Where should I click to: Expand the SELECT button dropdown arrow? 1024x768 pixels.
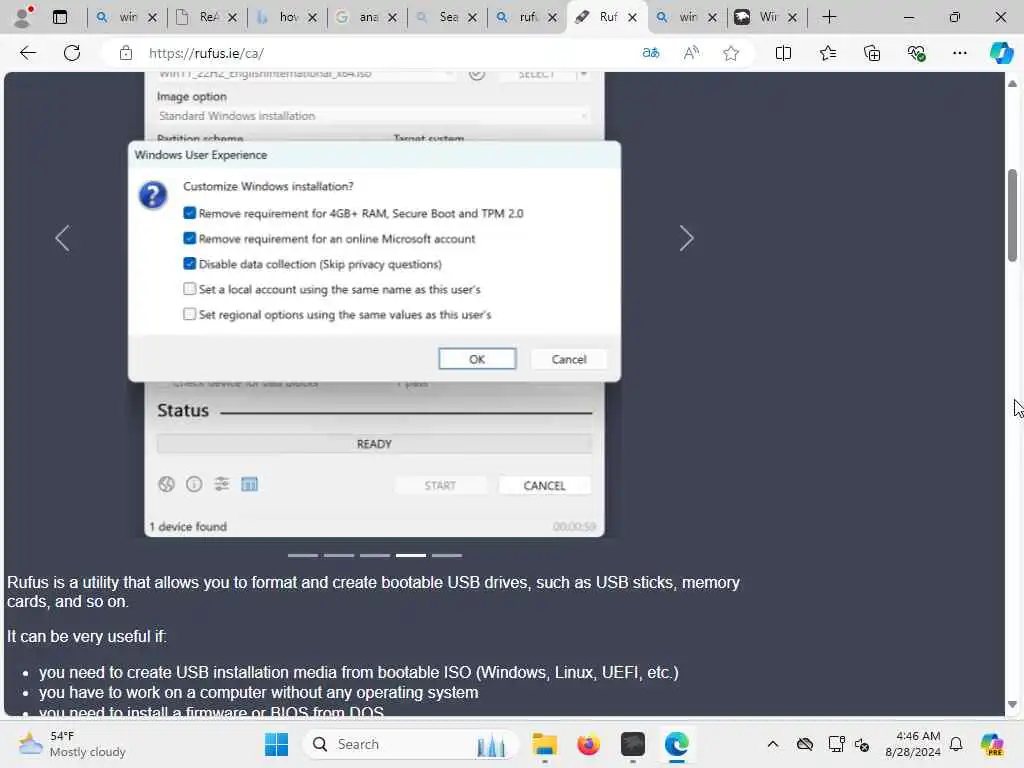[x=584, y=74]
